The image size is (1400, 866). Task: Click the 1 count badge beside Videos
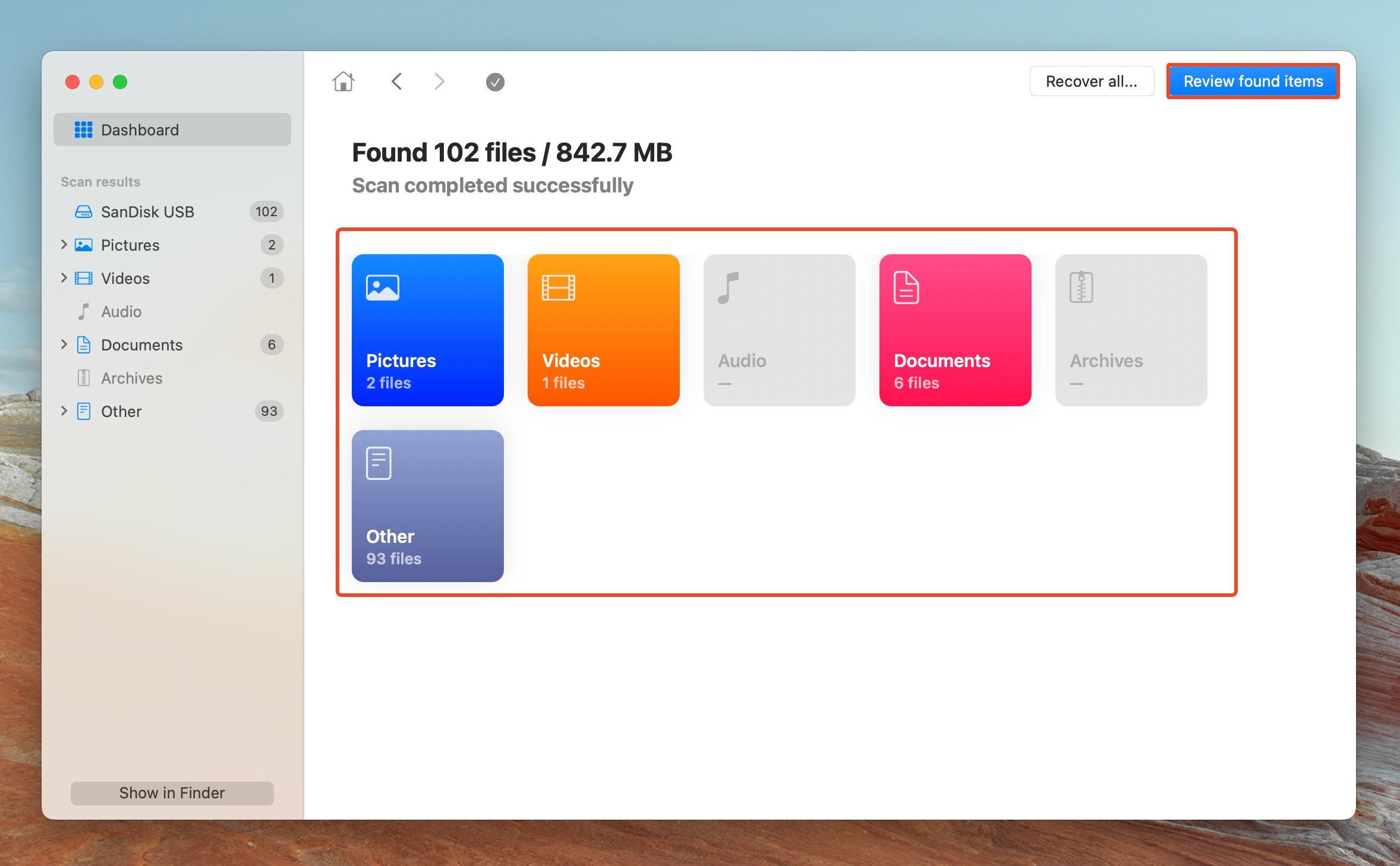272,279
